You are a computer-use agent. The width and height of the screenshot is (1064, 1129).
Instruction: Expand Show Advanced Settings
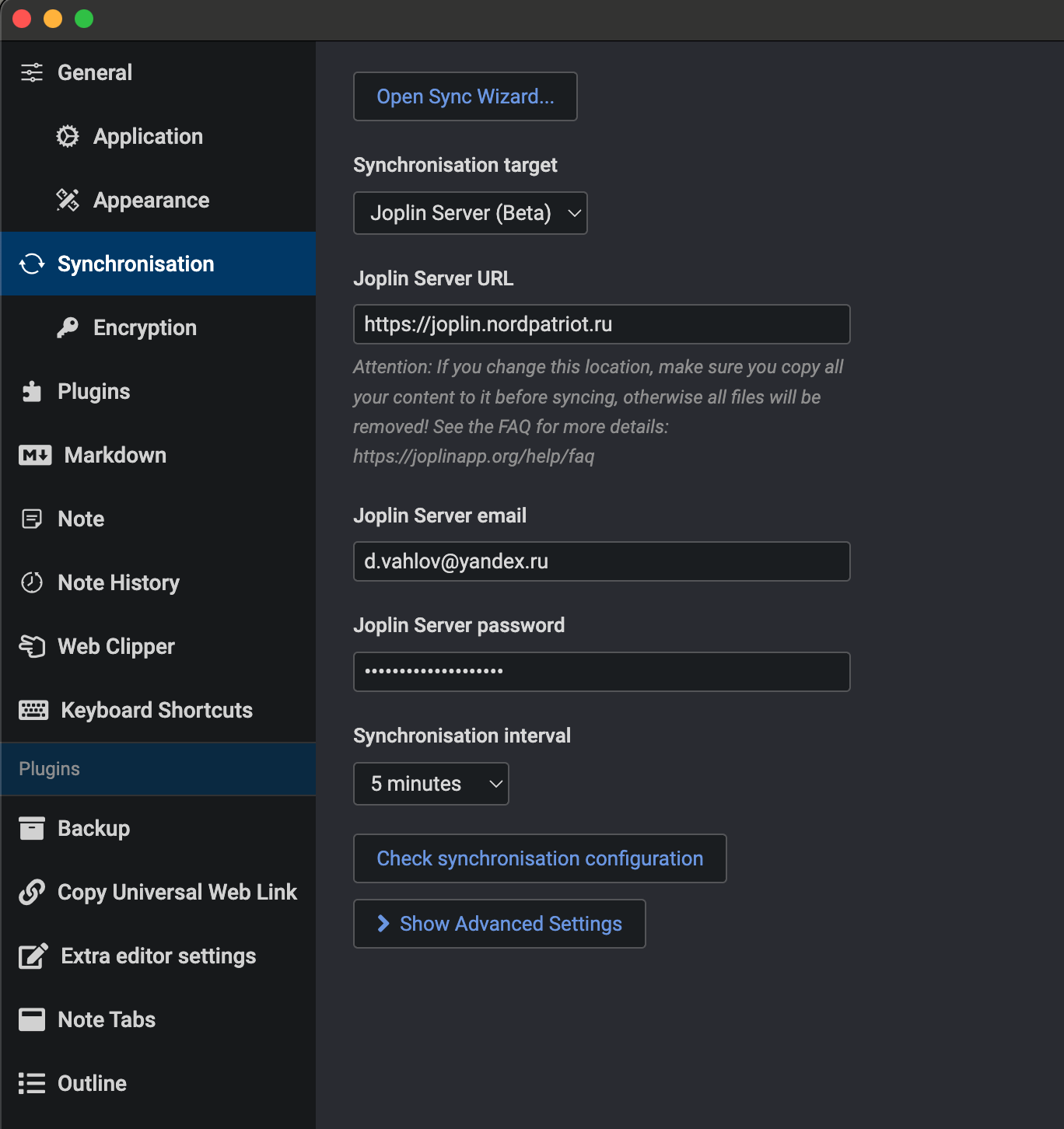pos(499,924)
